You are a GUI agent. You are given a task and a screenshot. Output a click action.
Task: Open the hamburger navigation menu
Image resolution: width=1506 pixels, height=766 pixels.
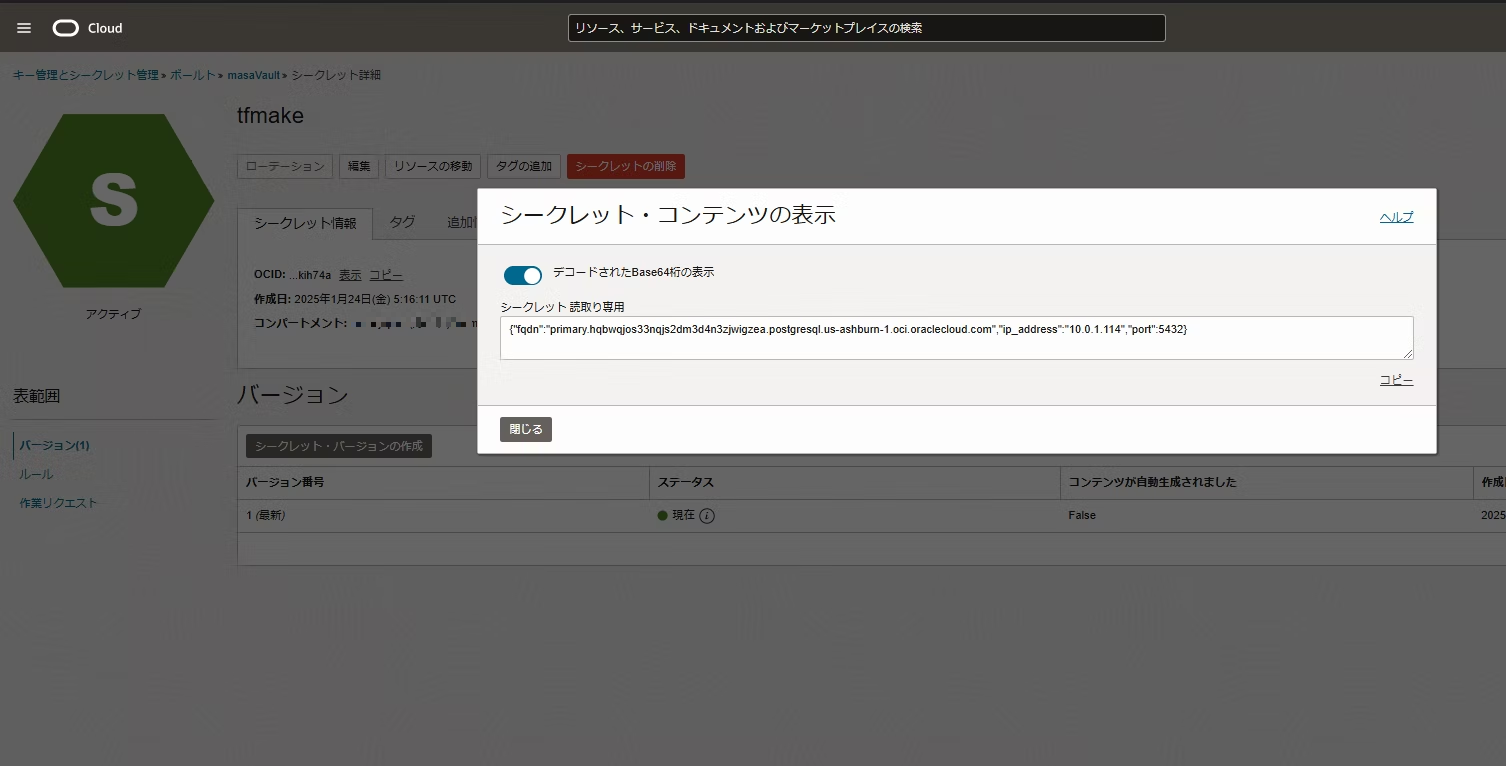24,28
